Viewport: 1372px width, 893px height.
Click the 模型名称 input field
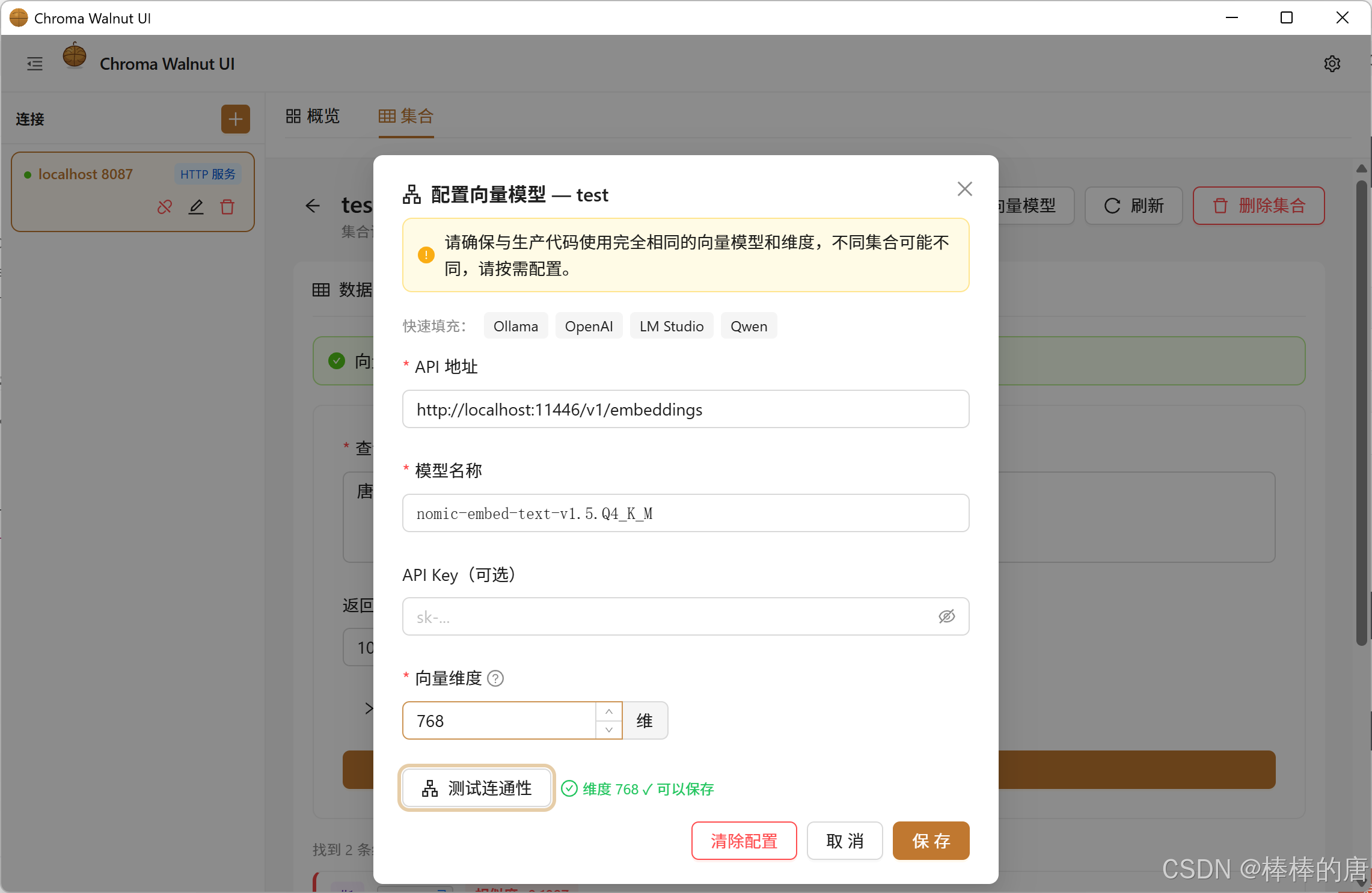click(x=686, y=513)
